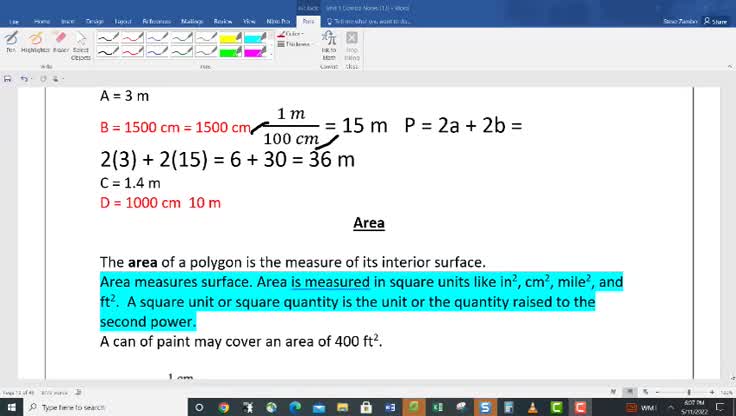This screenshot has height=416, width=736.
Task: Save the document from quick access toolbar
Action: (x=8, y=79)
